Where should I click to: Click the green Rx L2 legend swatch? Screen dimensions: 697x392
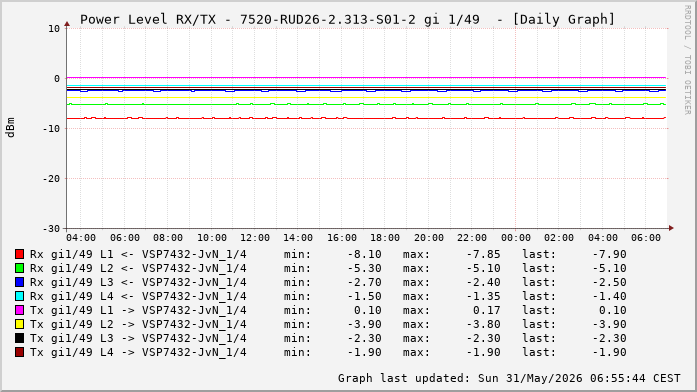tap(20, 268)
